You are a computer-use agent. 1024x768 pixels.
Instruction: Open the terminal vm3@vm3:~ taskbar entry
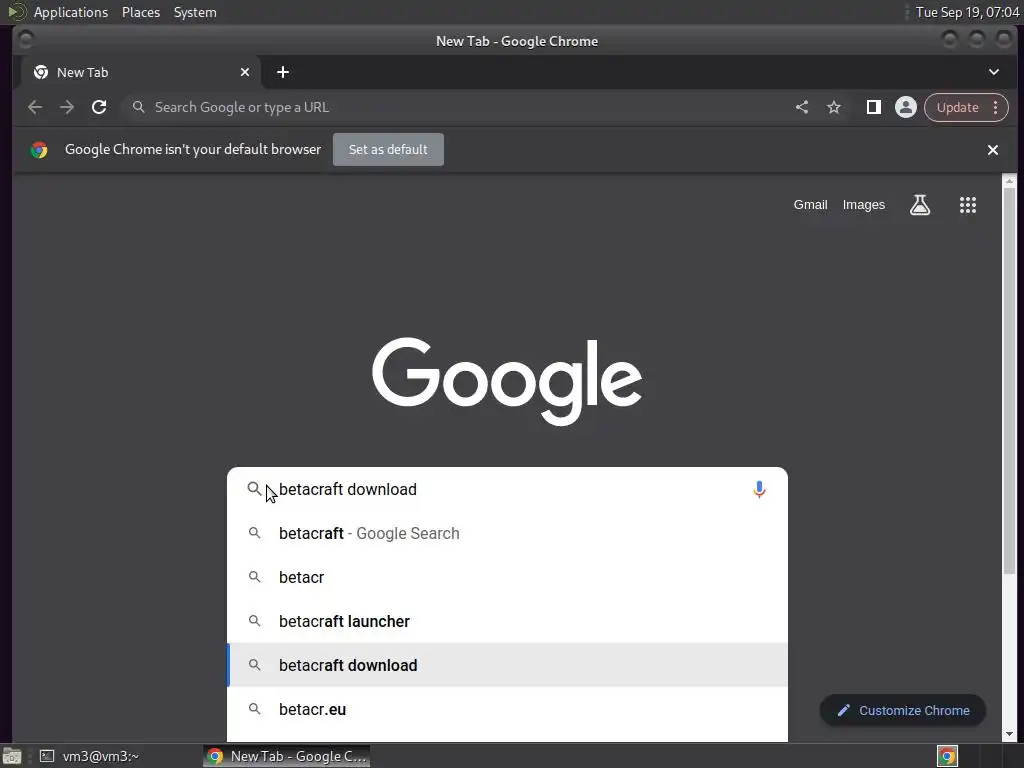89,756
